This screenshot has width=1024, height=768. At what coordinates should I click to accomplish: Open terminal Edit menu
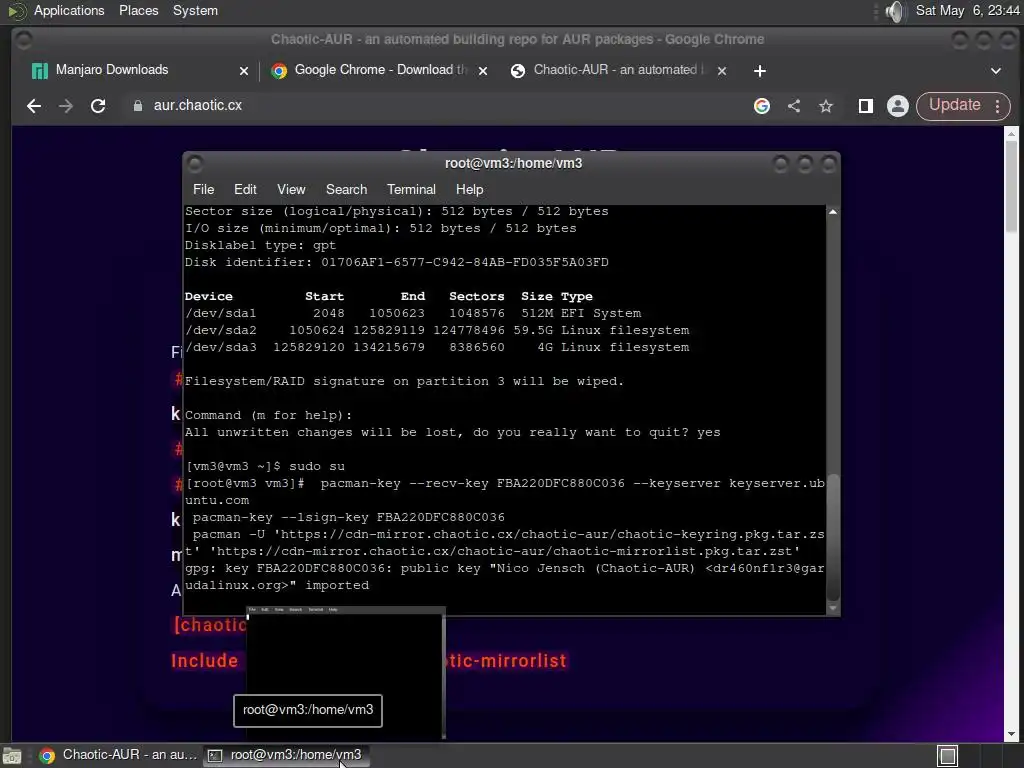coord(245,189)
